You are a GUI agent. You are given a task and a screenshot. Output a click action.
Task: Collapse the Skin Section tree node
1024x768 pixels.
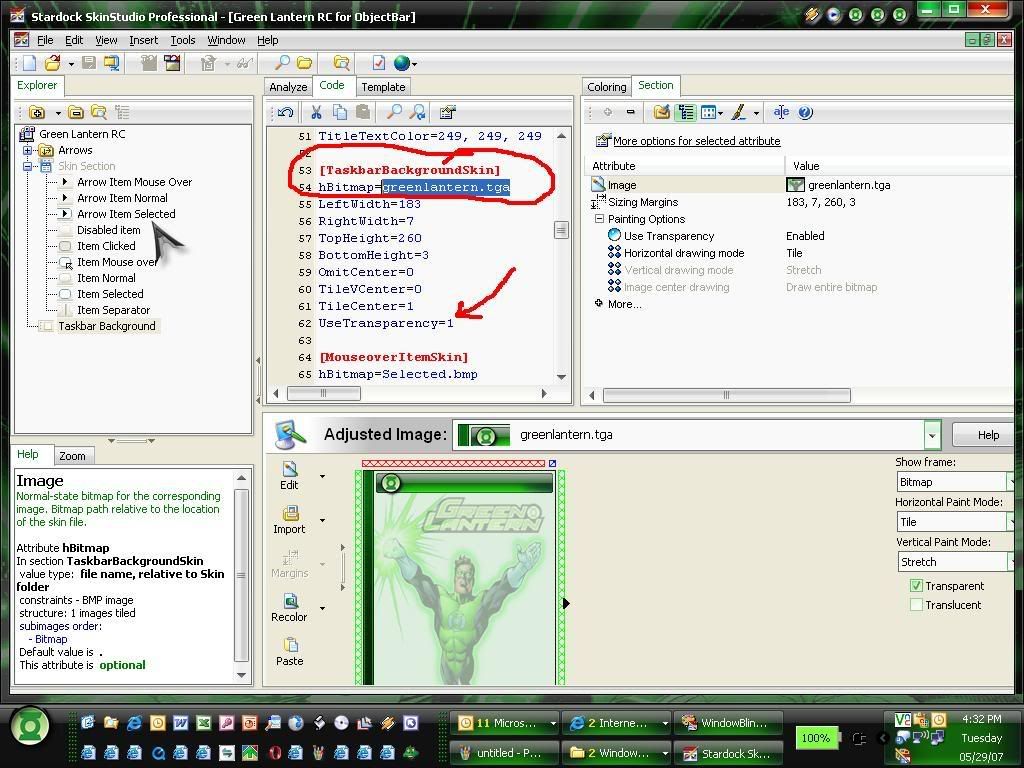[27, 166]
